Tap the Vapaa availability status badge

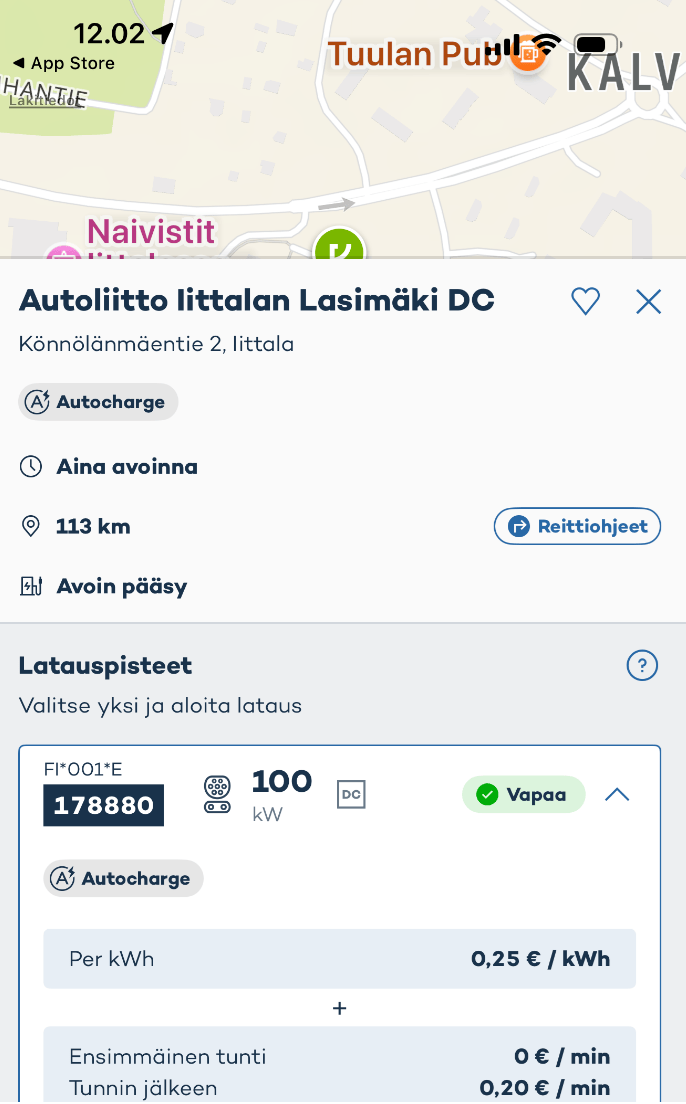pyautogui.click(x=523, y=795)
